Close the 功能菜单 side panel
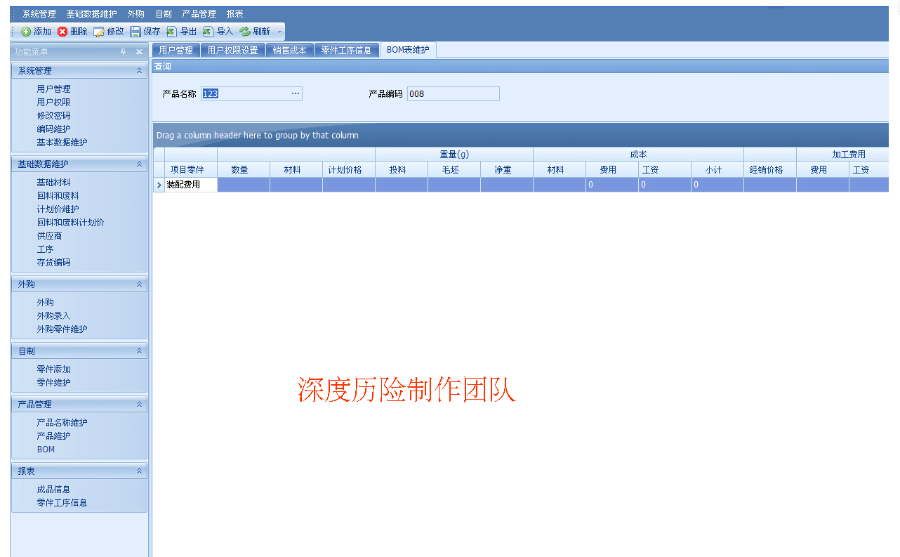 point(139,52)
